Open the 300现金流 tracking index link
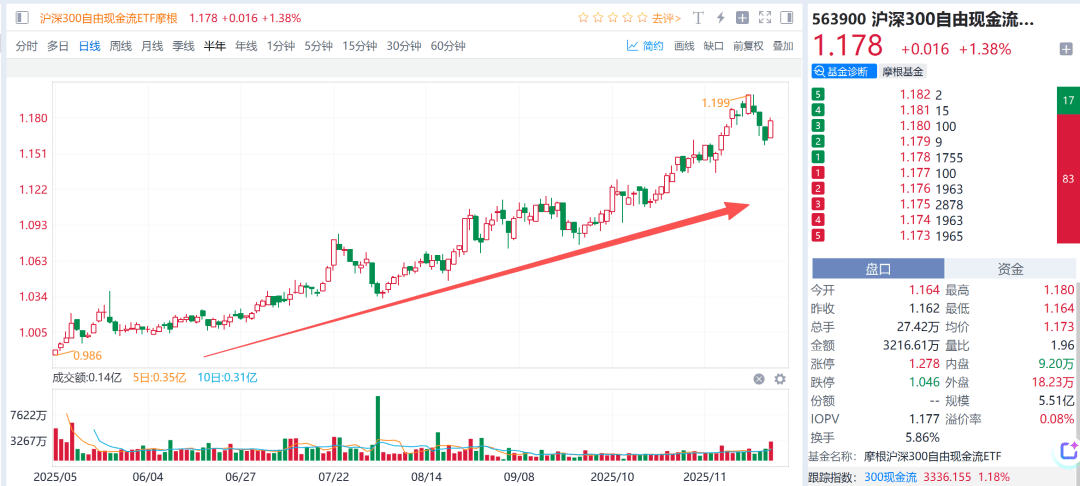The height and width of the screenshot is (486, 1080). pos(891,476)
